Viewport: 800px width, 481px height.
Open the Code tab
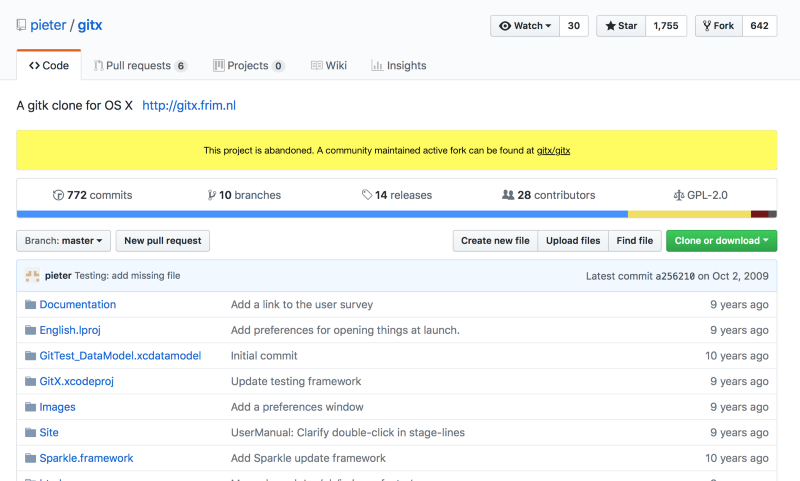click(x=49, y=65)
